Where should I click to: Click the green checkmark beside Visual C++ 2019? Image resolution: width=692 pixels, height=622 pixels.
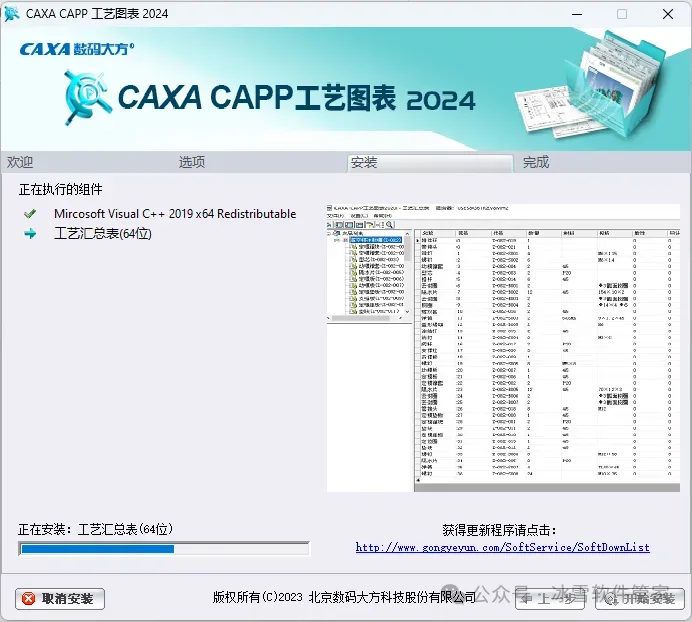[x=30, y=214]
